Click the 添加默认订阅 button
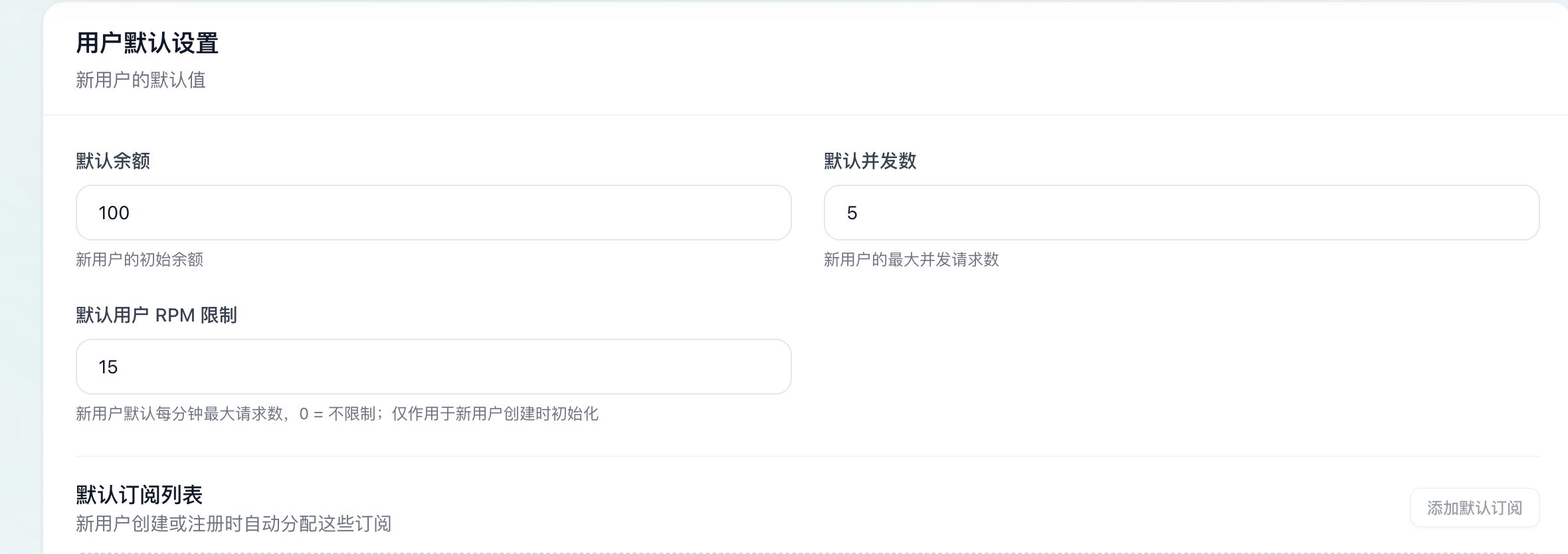Viewport: 1568px width, 554px height. pyautogui.click(x=1474, y=508)
